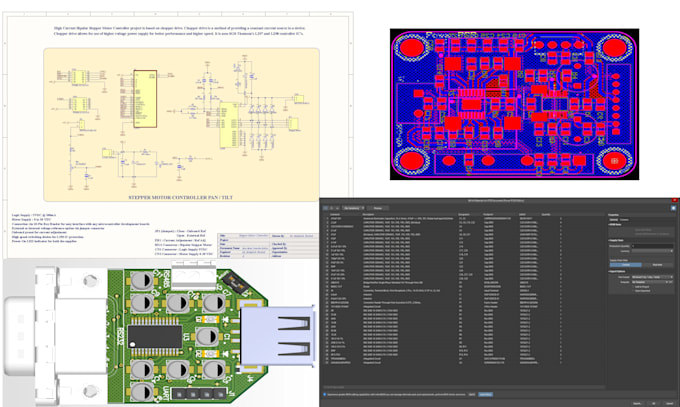Sort by the Quantity column header

[546, 214]
